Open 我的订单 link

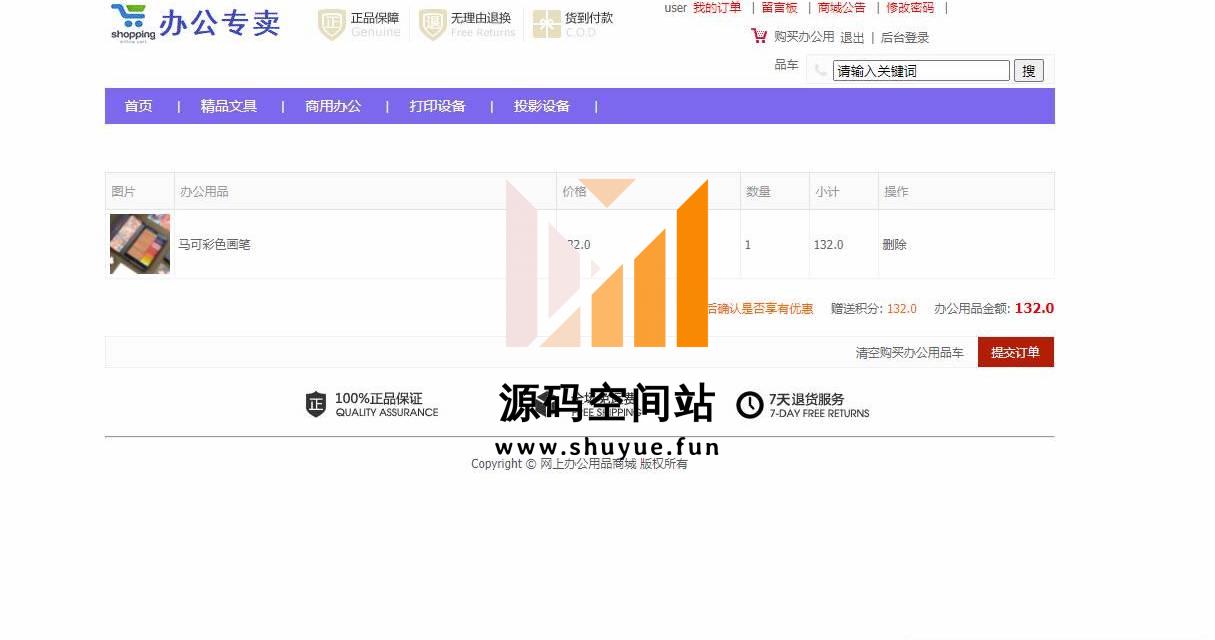717,8
